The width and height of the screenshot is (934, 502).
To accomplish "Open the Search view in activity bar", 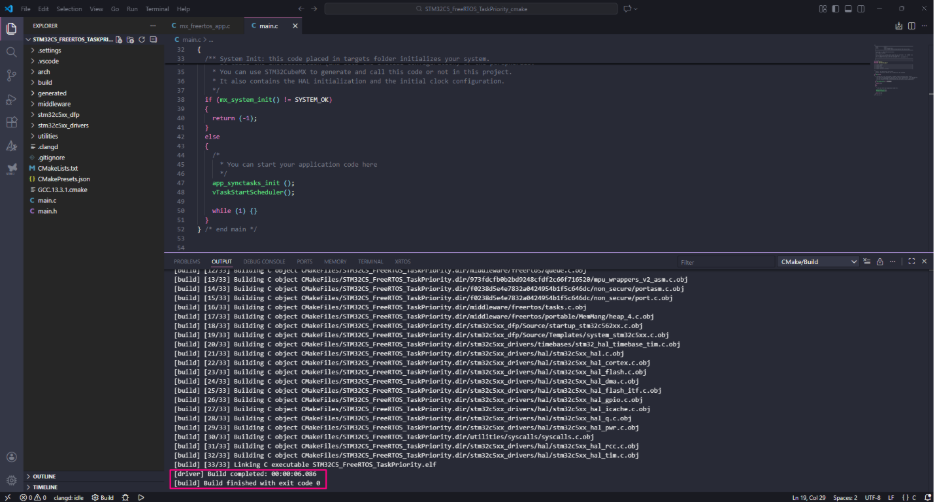I will point(11,51).
